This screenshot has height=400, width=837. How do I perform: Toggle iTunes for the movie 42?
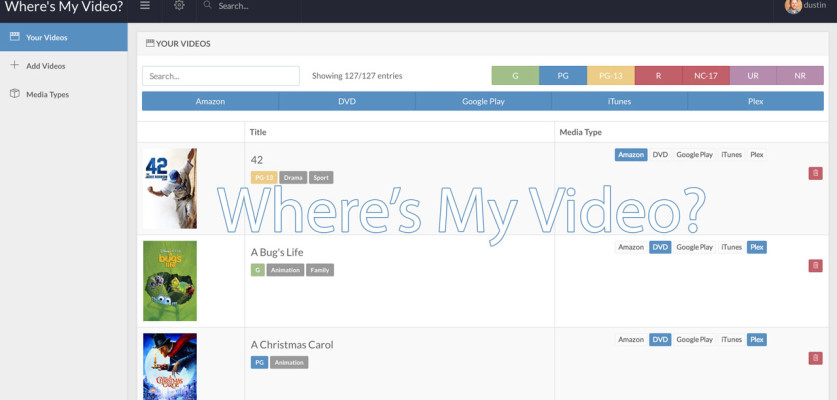(731, 154)
